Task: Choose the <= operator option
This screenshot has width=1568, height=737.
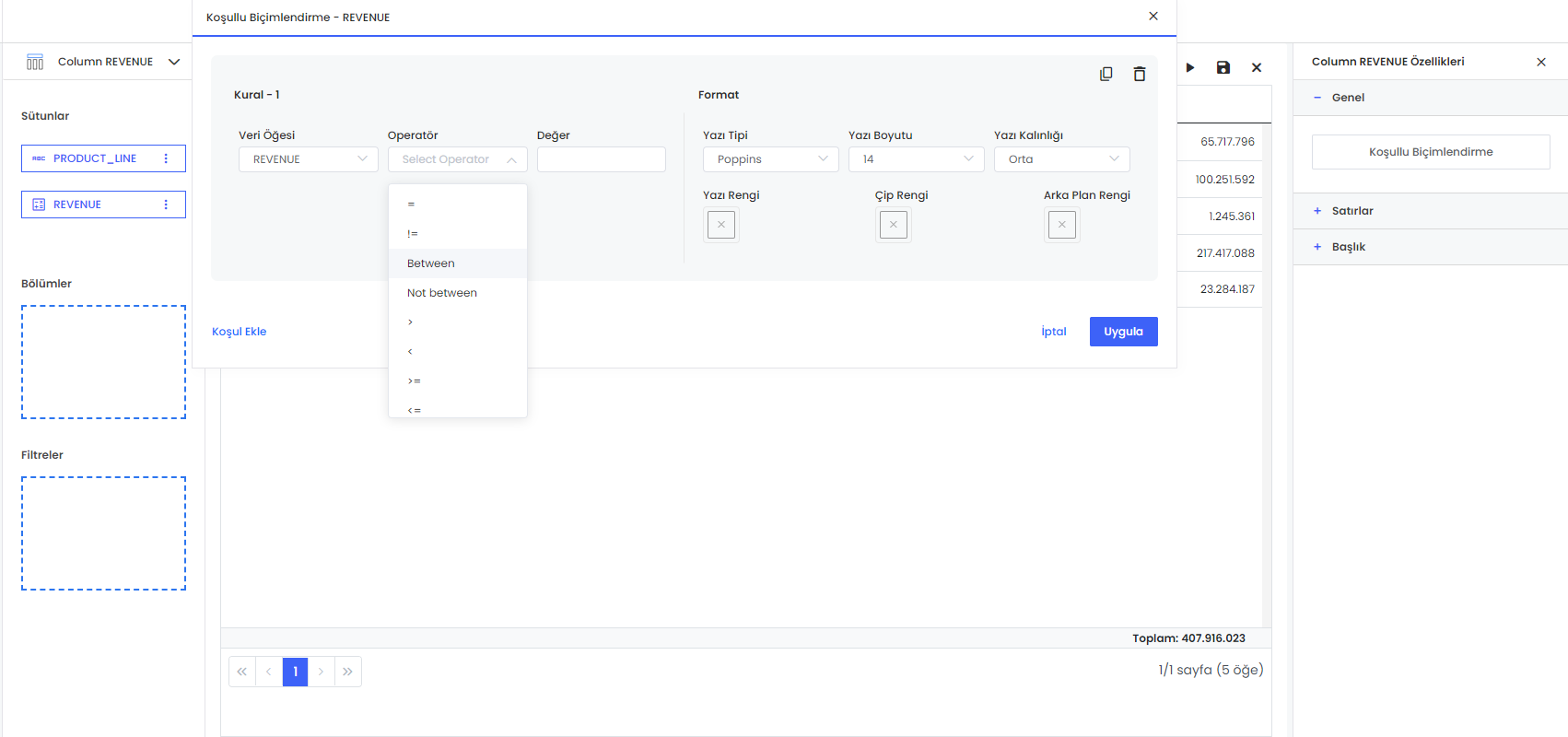Action: click(x=458, y=409)
